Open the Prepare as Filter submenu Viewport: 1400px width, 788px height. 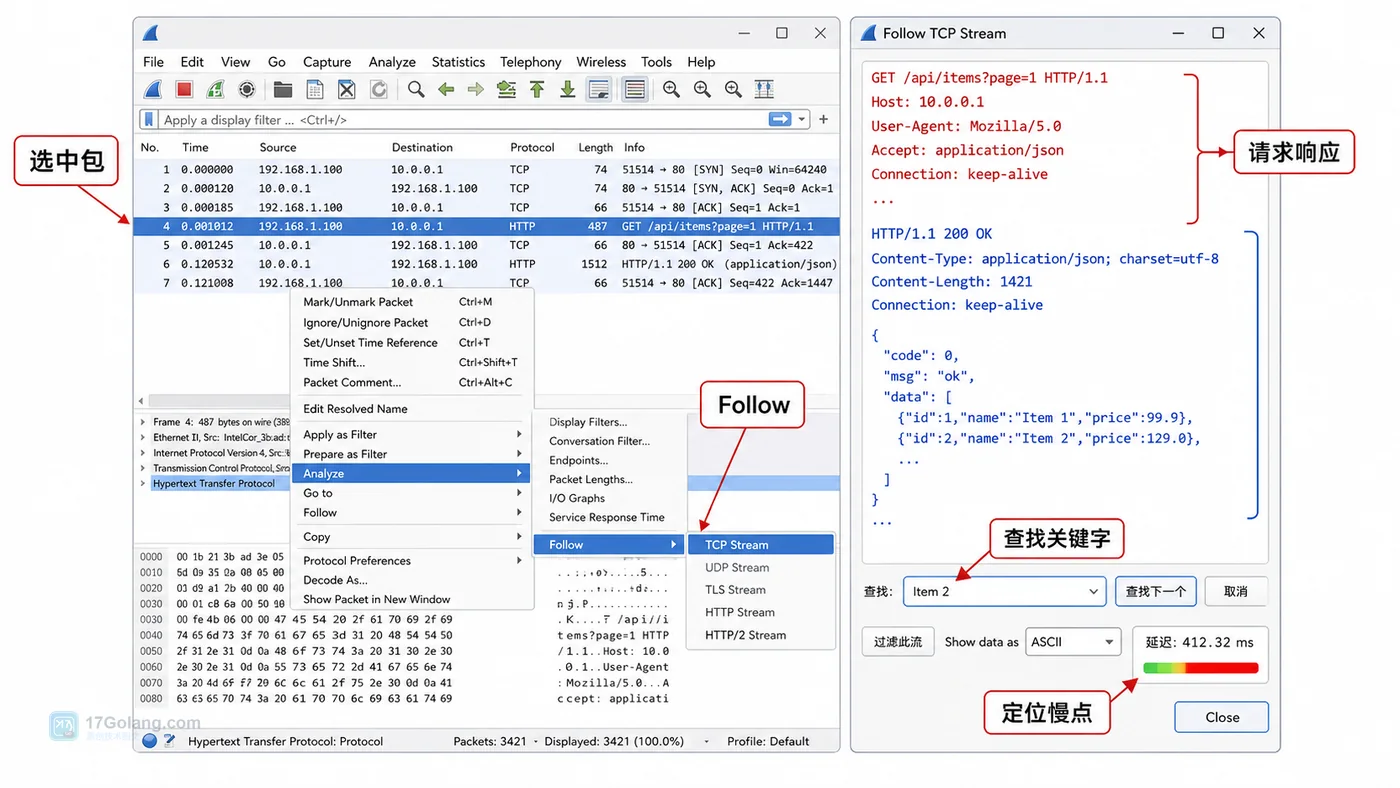pyautogui.click(x=412, y=454)
